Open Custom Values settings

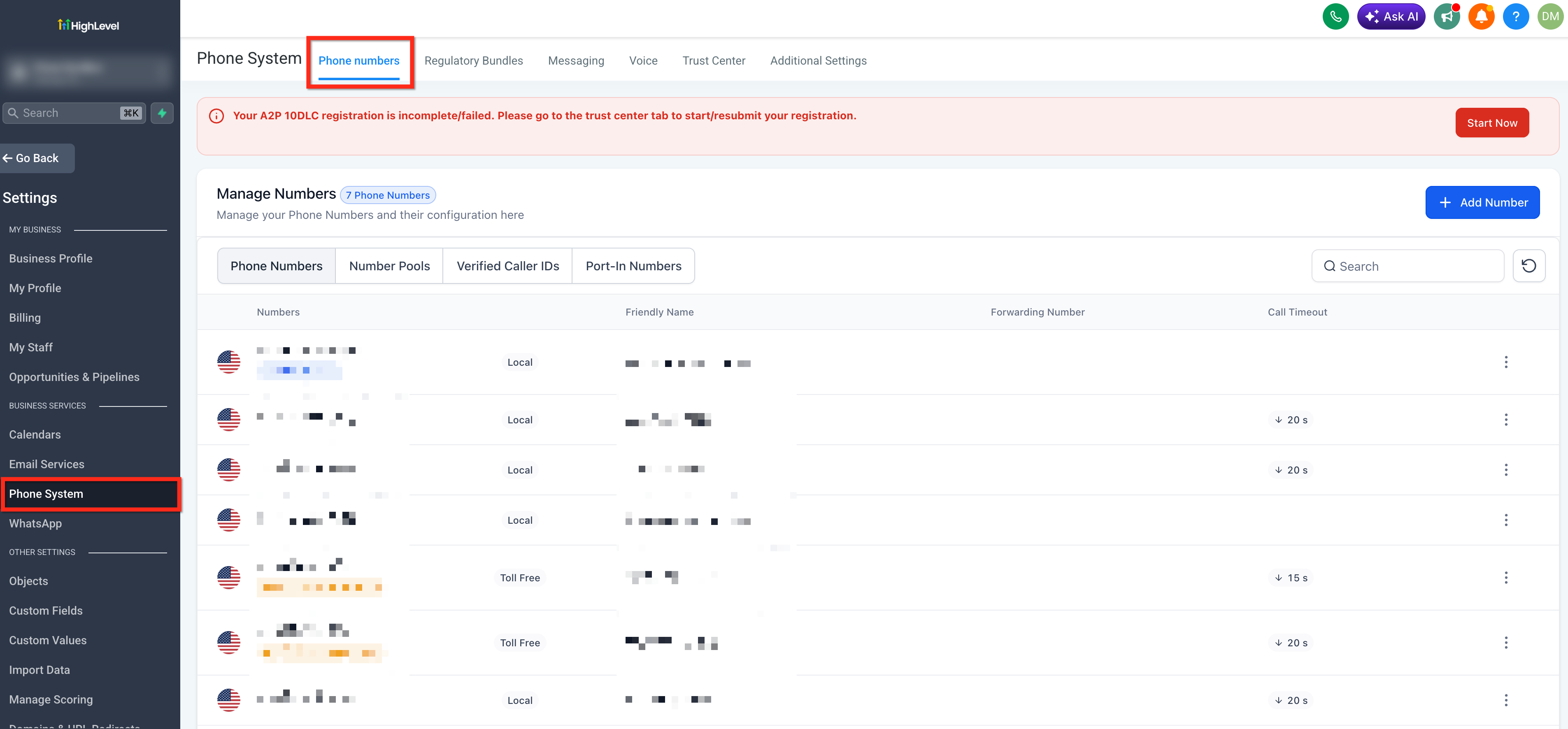(x=47, y=640)
